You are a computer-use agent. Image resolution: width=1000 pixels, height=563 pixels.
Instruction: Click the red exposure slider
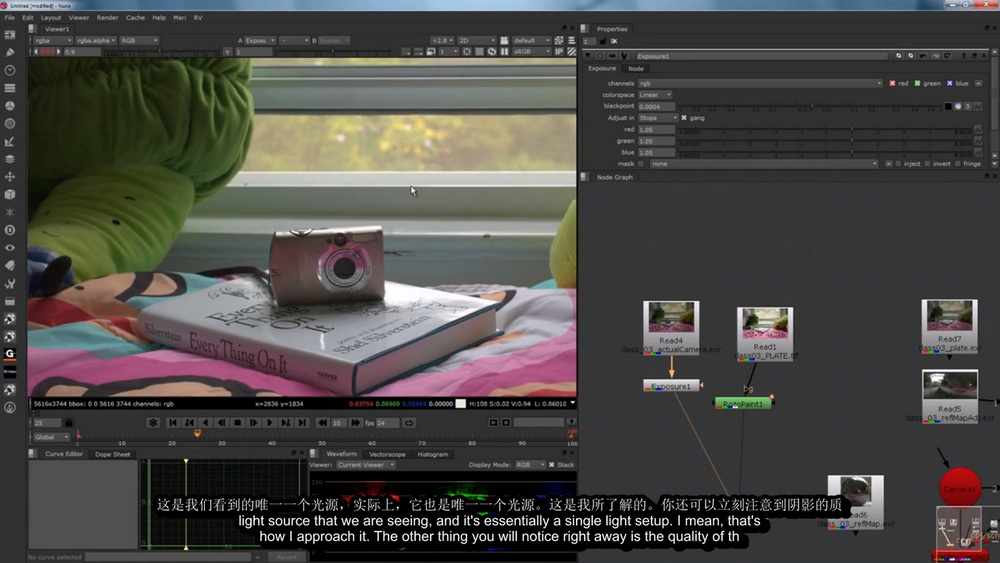pos(824,129)
